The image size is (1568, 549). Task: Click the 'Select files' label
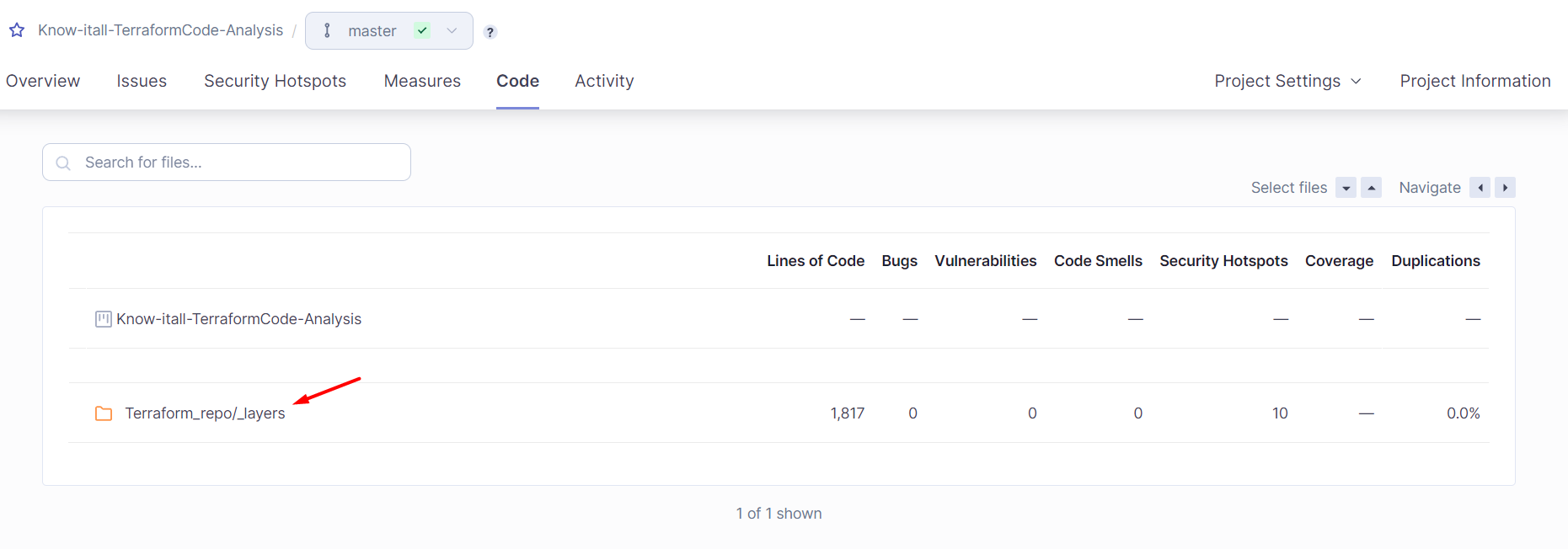(x=1289, y=188)
